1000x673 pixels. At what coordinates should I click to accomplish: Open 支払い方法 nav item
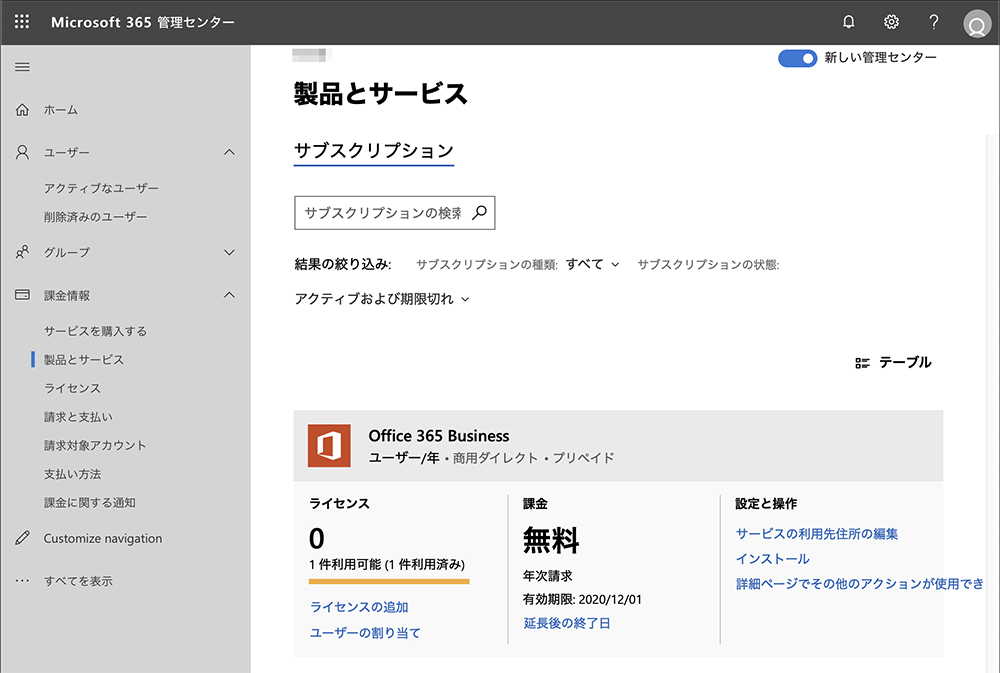pyautogui.click(x=72, y=474)
